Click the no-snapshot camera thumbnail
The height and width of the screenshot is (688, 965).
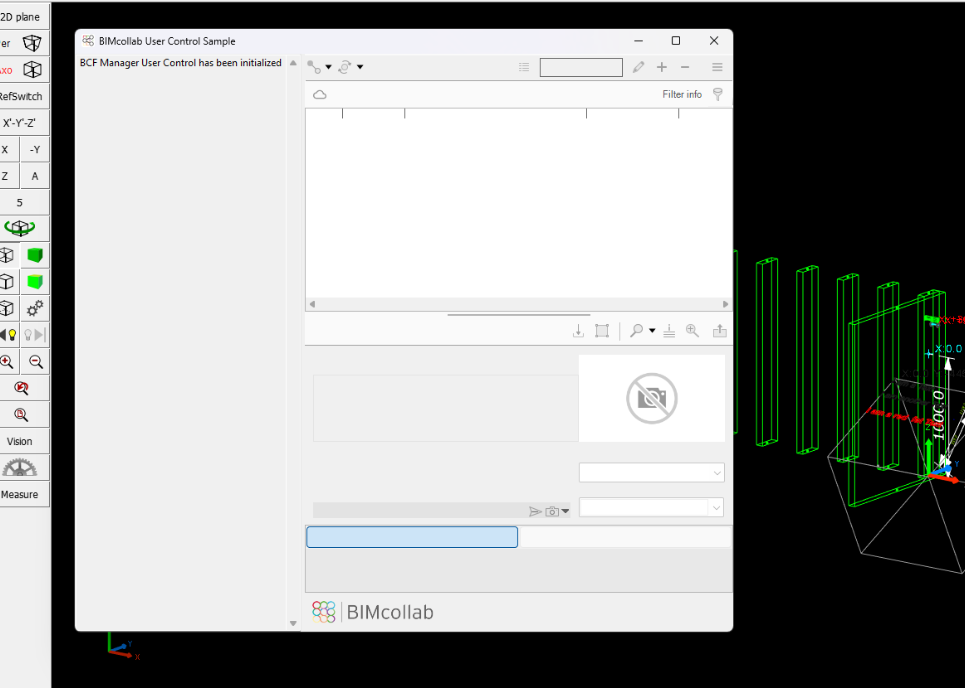652,398
